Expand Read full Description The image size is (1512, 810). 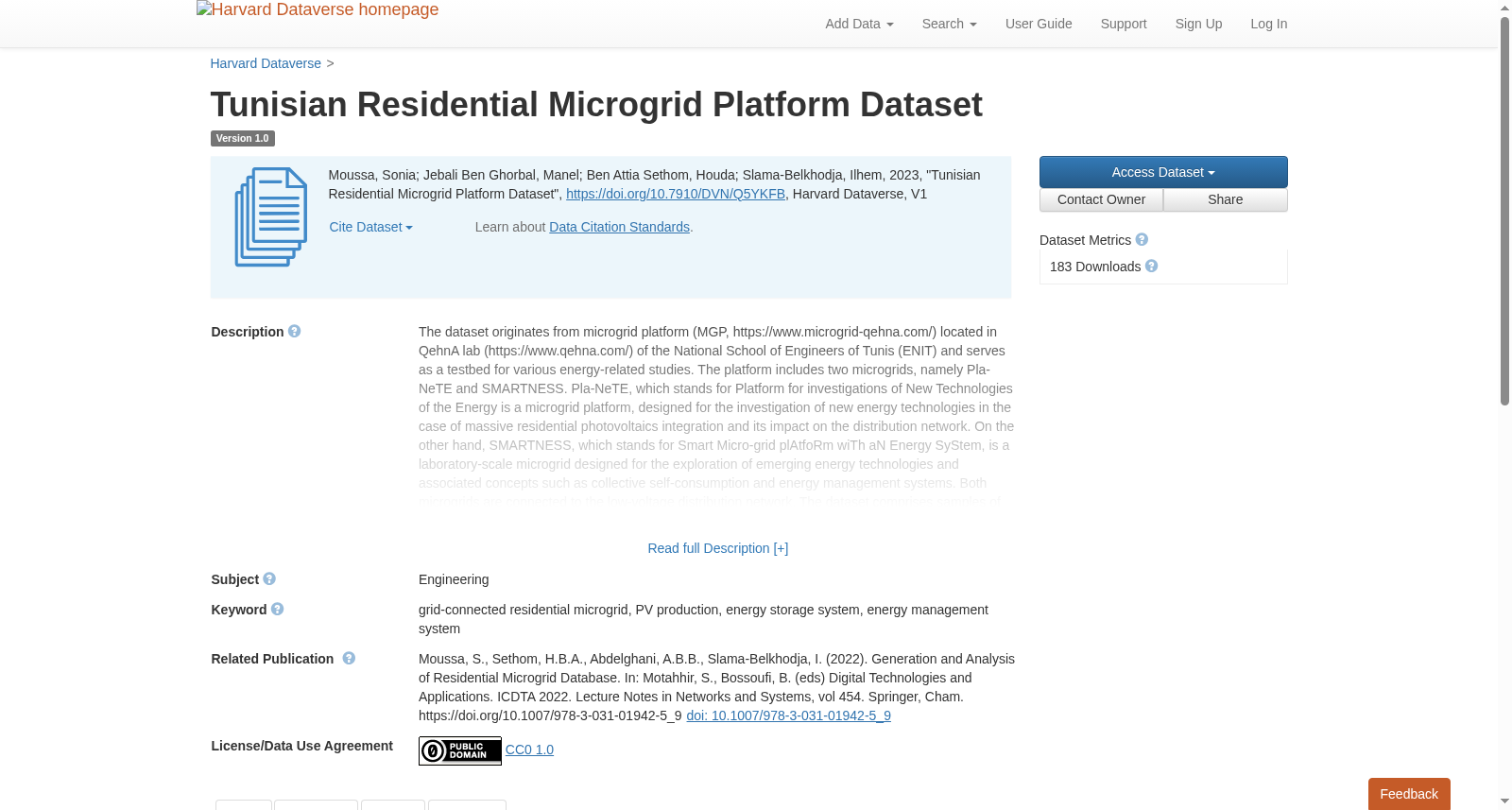click(x=717, y=548)
